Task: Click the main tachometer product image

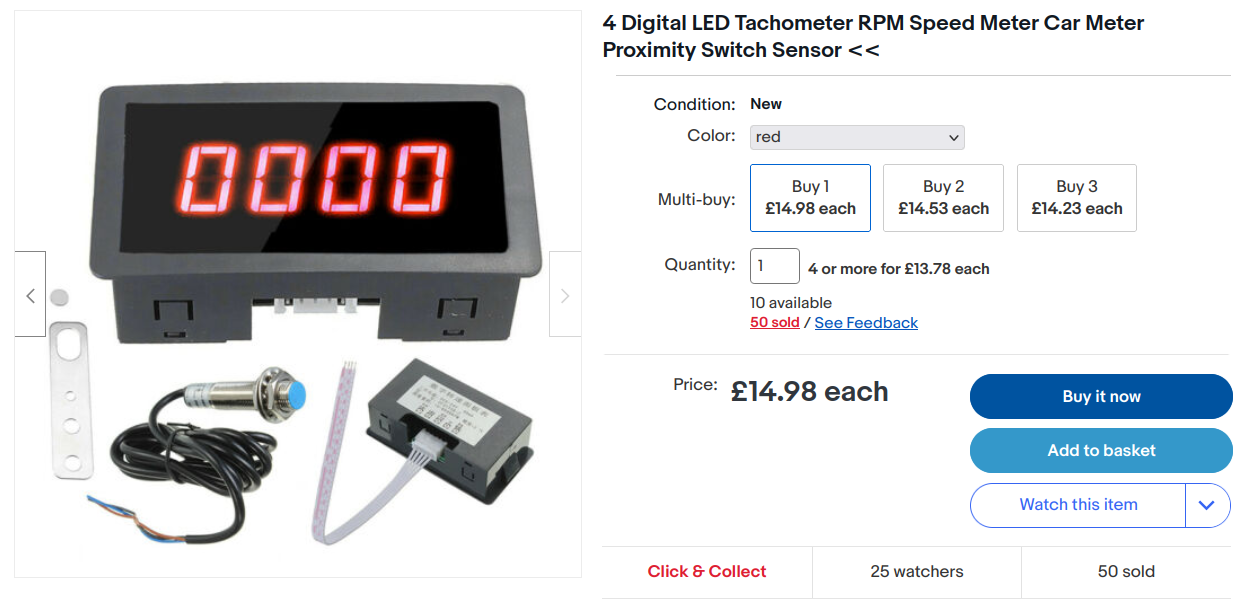Action: [297, 294]
